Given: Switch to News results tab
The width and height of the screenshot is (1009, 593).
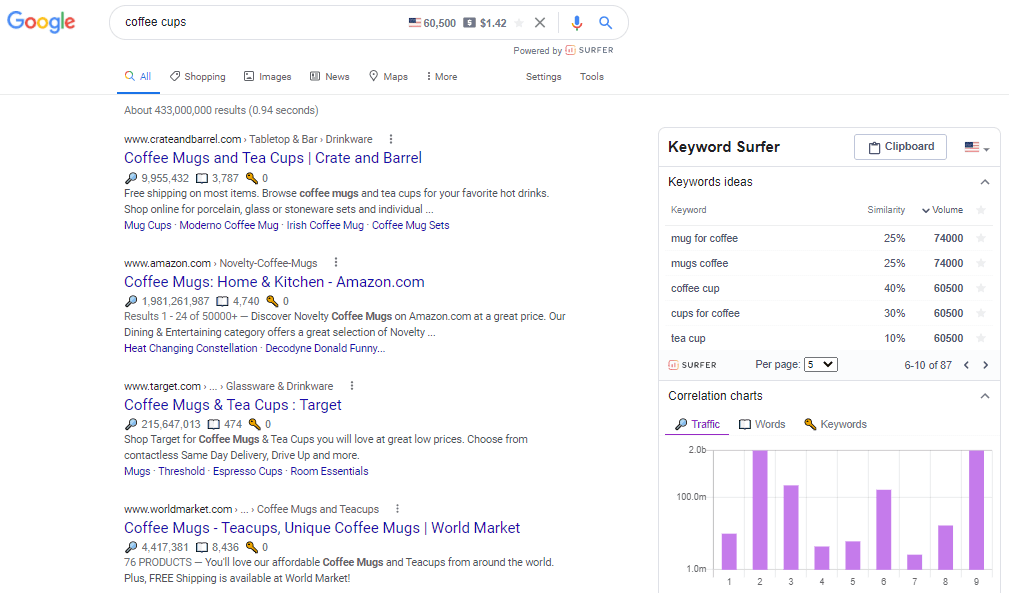Looking at the screenshot, I should point(329,77).
